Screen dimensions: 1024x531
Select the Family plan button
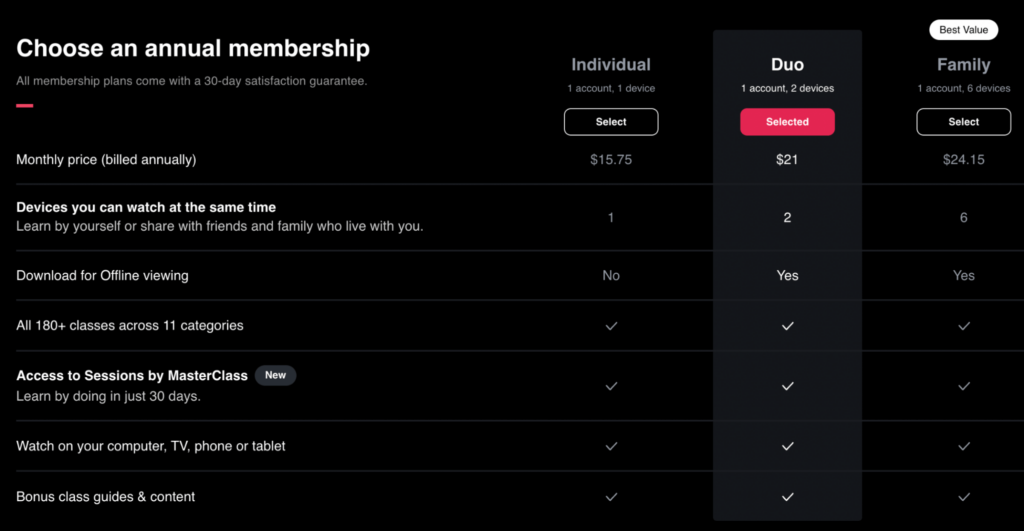963,121
